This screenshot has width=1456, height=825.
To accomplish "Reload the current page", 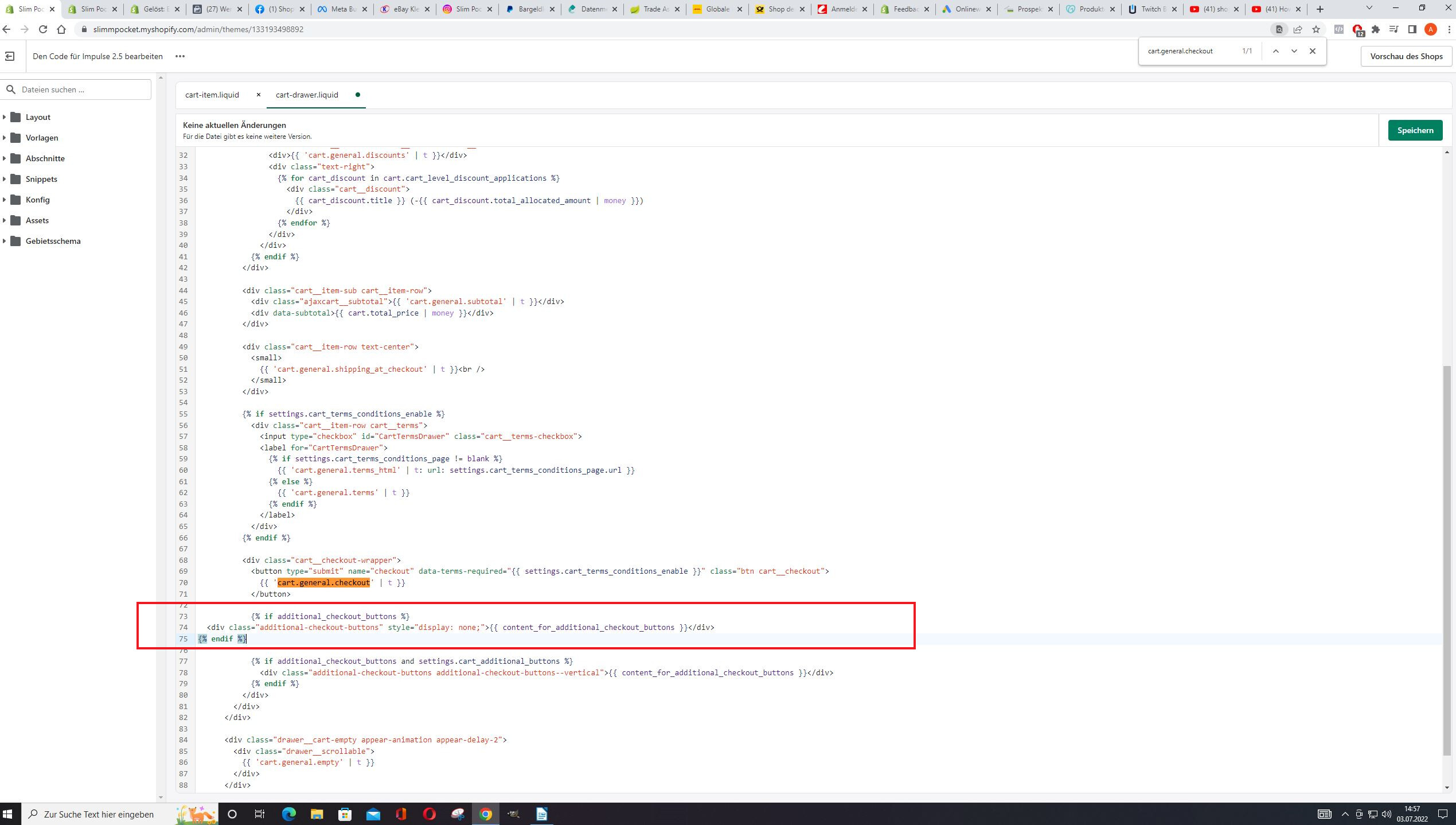I will point(43,29).
